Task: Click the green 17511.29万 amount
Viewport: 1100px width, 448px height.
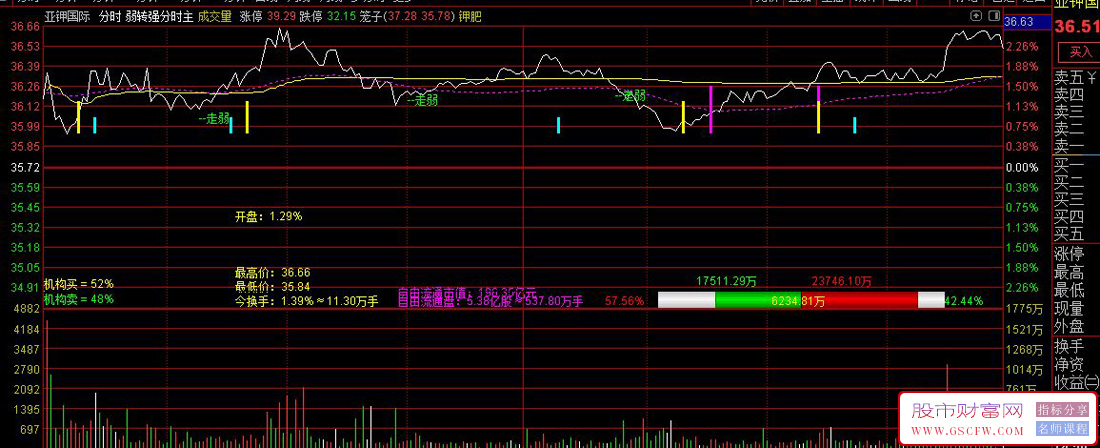Action: [x=726, y=281]
